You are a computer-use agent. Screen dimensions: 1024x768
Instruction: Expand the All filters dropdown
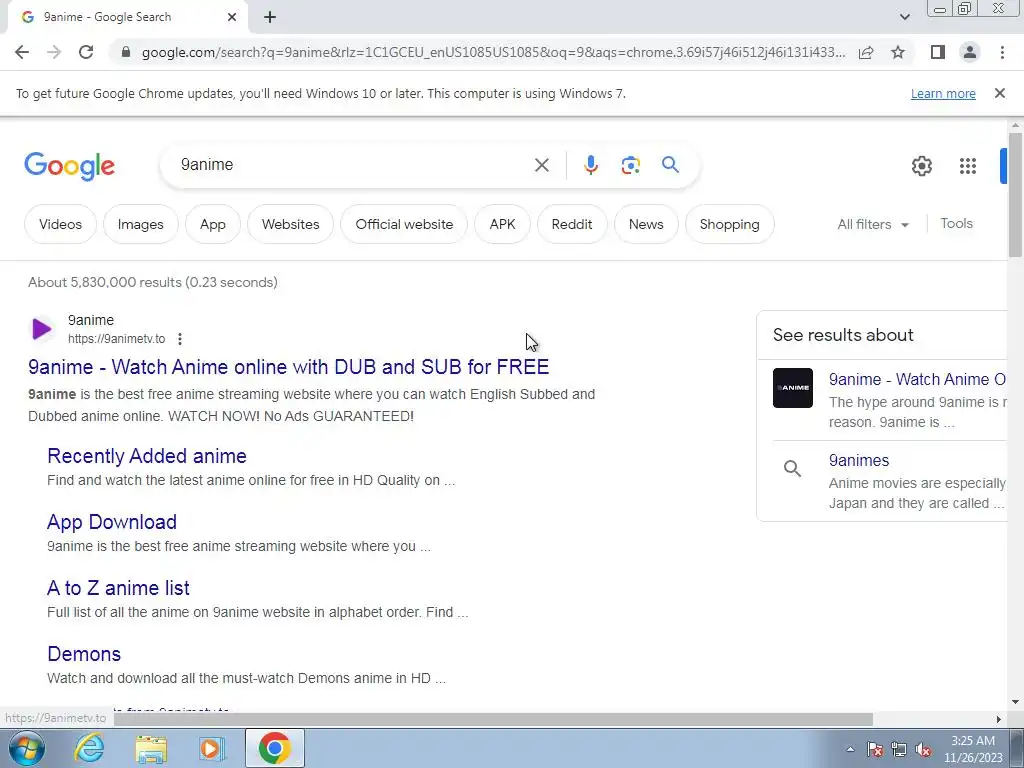coord(873,224)
